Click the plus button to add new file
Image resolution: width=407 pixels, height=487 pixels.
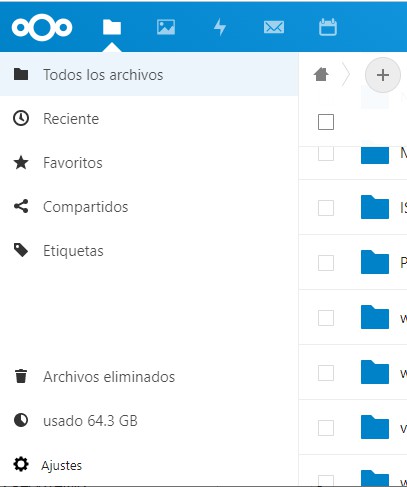[383, 75]
